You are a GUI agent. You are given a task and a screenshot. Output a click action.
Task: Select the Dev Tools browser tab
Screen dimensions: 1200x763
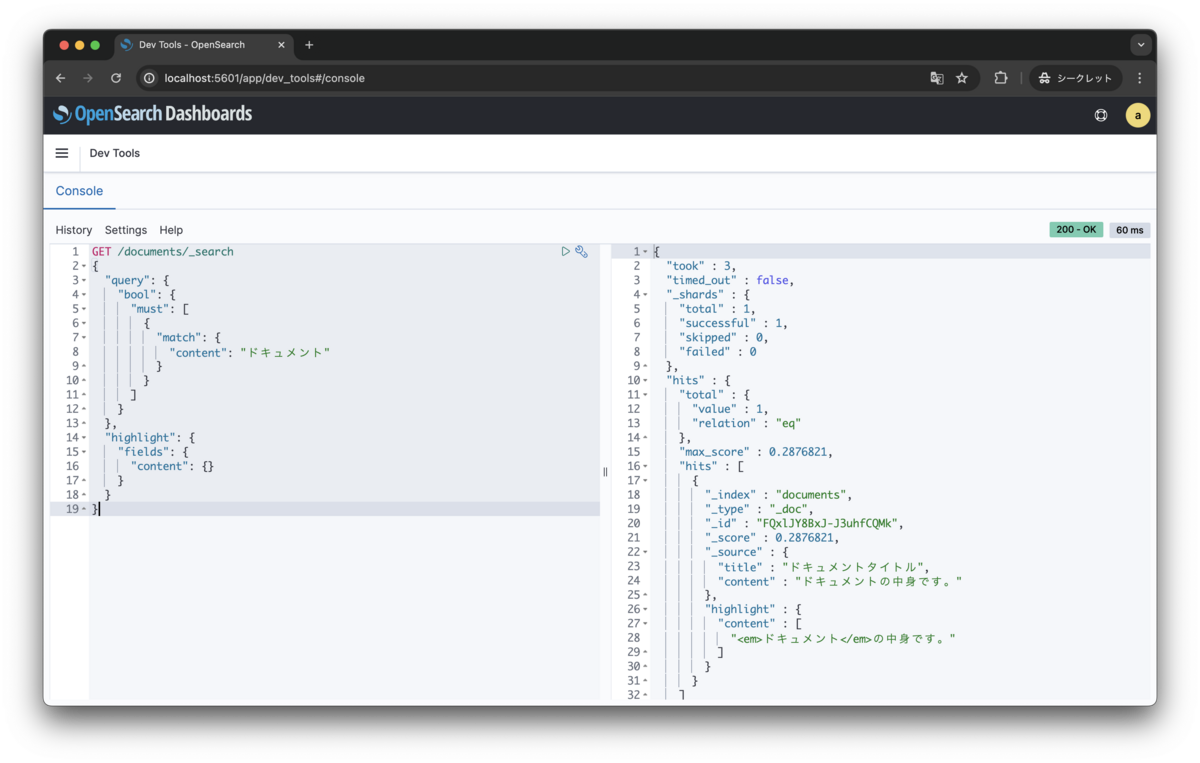tap(203, 45)
